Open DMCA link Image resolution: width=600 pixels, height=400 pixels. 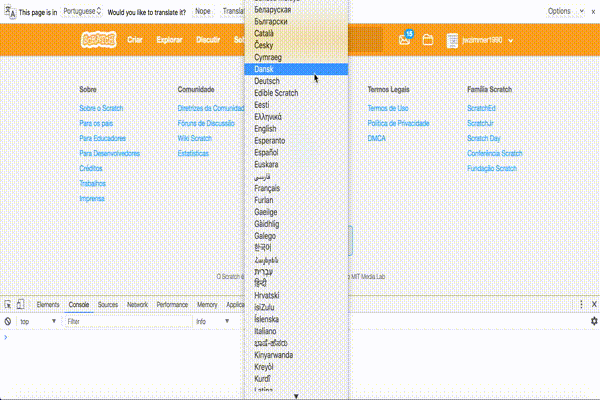point(377,138)
